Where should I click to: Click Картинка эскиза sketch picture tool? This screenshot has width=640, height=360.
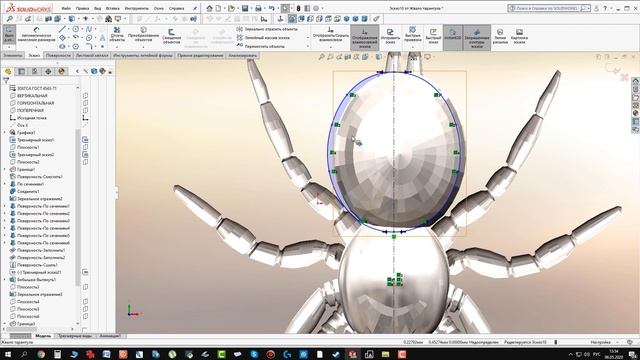coord(519,36)
